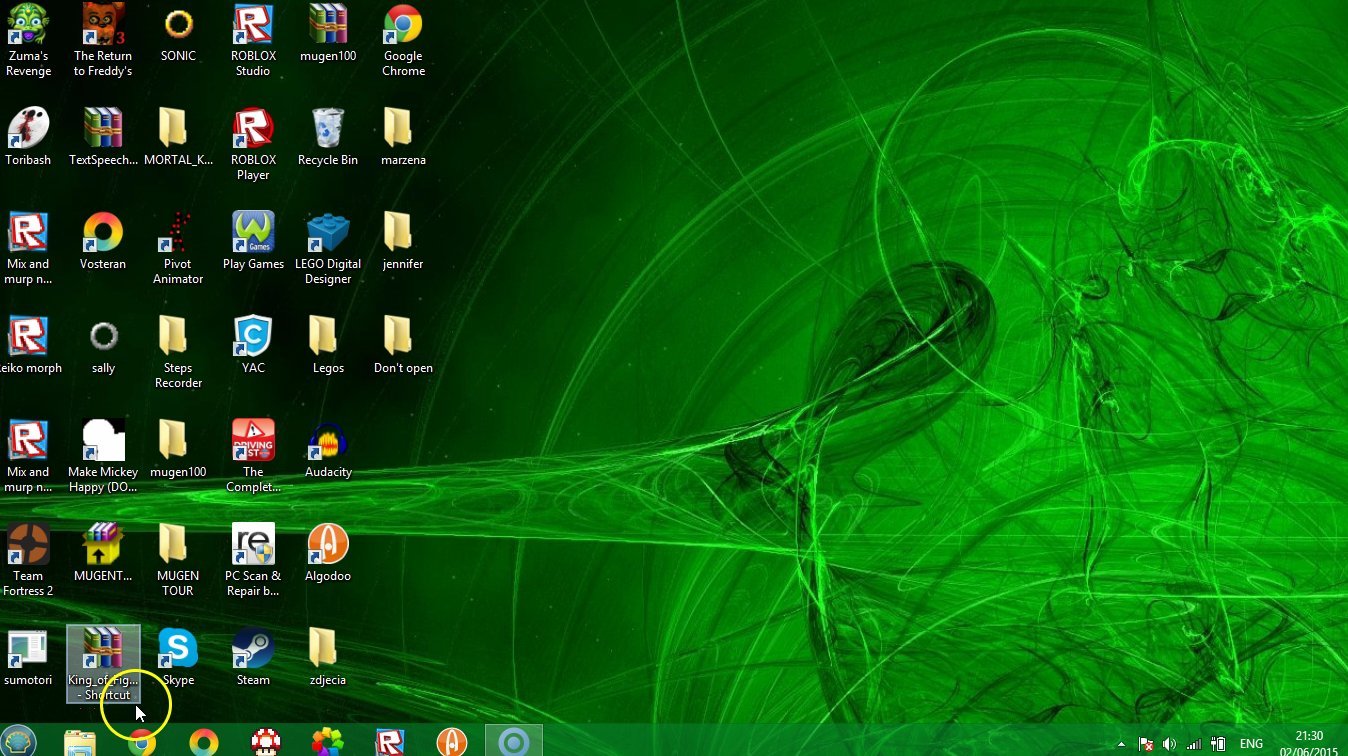Select the Toribash desktop shortcut
This screenshot has height=756, width=1348.
(28, 137)
